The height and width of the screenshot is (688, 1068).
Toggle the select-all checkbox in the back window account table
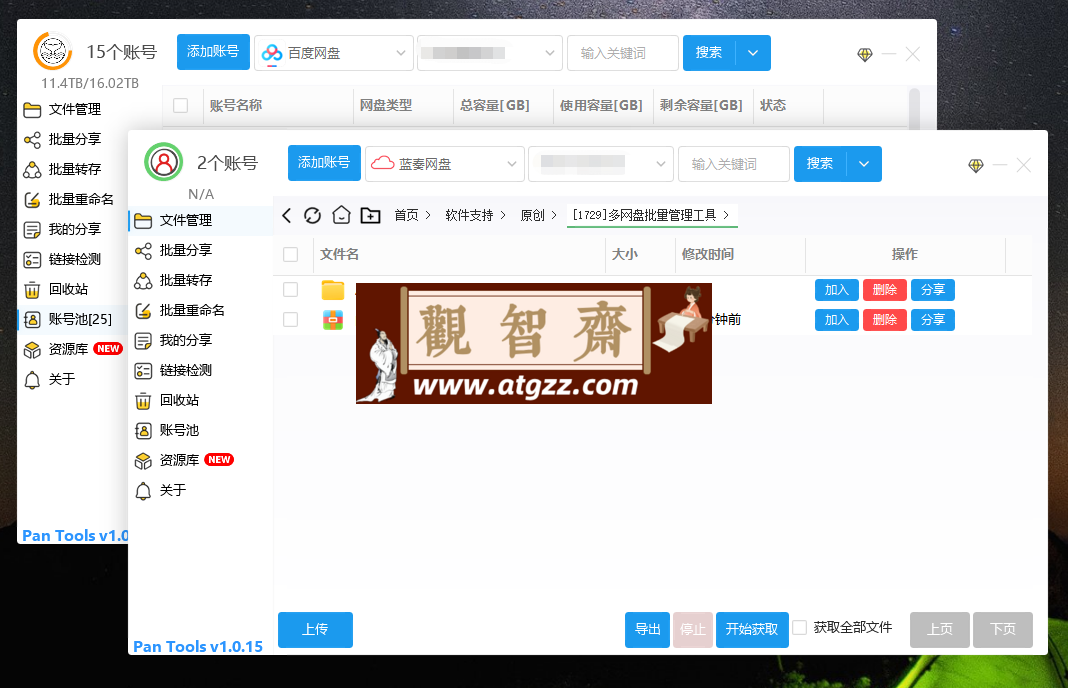(180, 106)
